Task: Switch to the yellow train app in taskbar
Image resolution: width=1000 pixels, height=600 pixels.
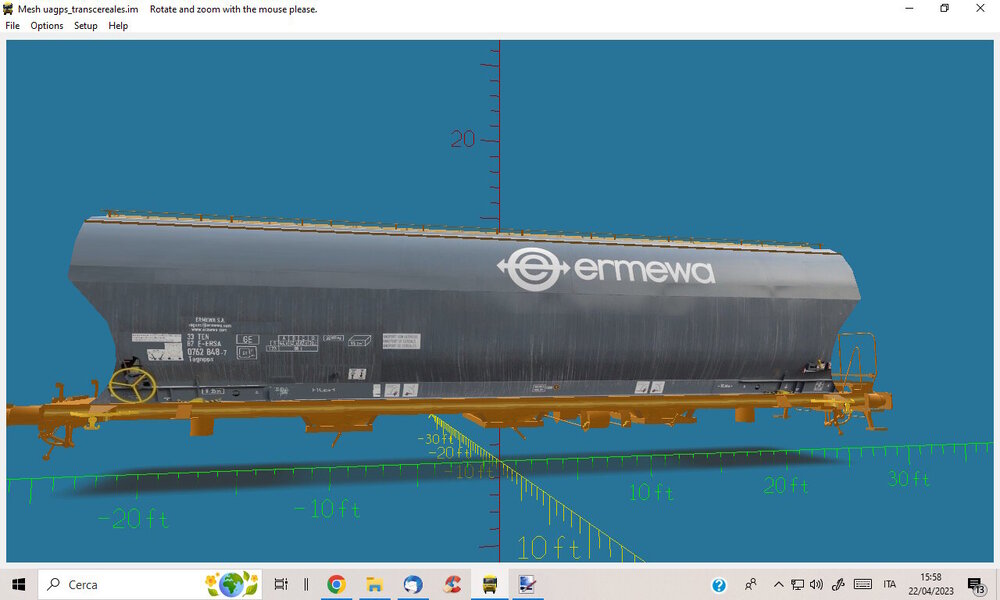Action: pos(490,584)
